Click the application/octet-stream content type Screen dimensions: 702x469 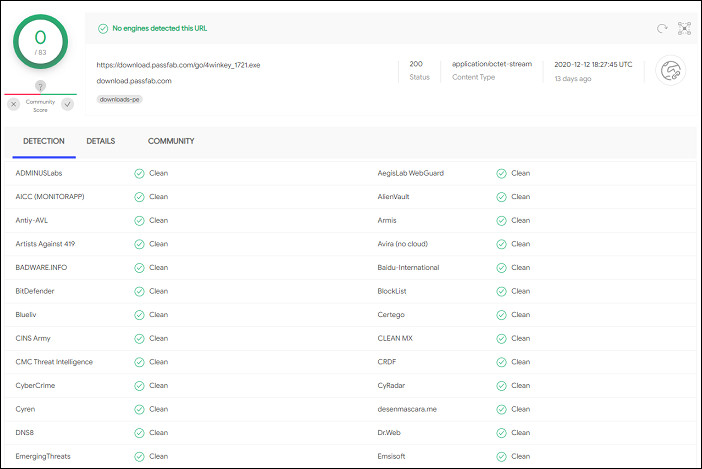tap(492, 64)
